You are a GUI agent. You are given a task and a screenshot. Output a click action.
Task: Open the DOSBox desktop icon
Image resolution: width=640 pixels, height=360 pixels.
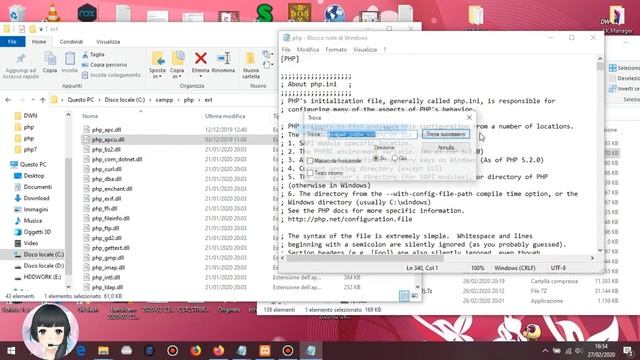click(x=300, y=12)
